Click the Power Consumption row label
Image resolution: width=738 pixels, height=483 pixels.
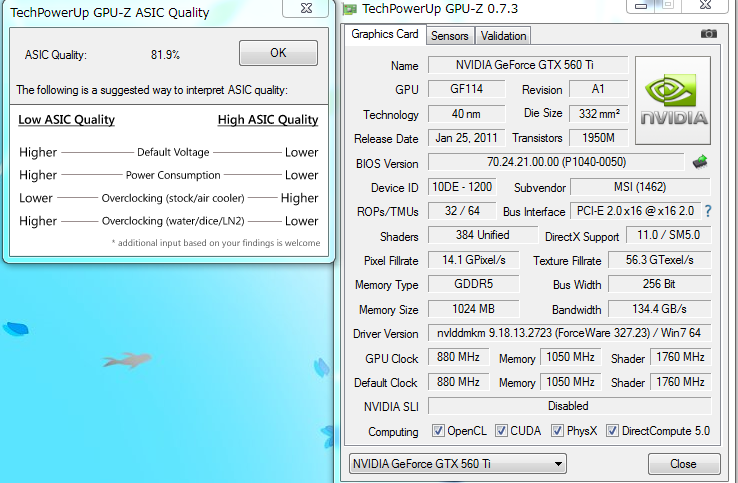coord(173,175)
